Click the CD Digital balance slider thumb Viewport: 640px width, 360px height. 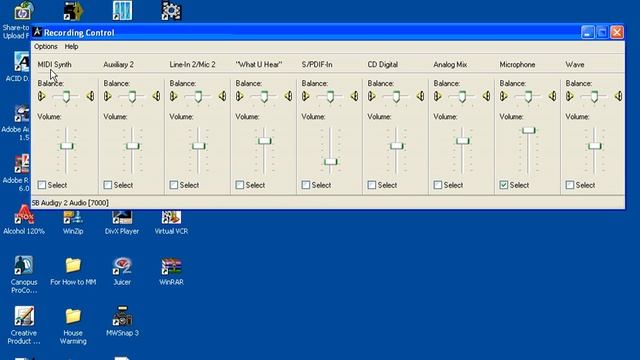(x=396, y=97)
